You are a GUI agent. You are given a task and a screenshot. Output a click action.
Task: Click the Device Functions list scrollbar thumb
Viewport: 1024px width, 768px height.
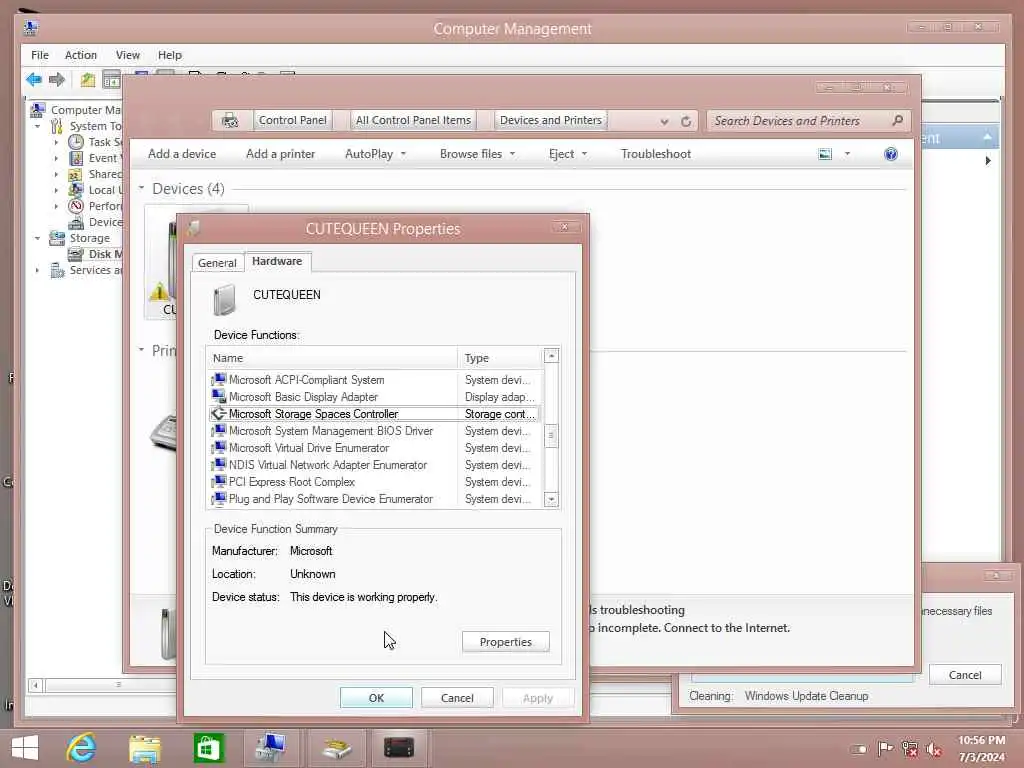point(551,435)
